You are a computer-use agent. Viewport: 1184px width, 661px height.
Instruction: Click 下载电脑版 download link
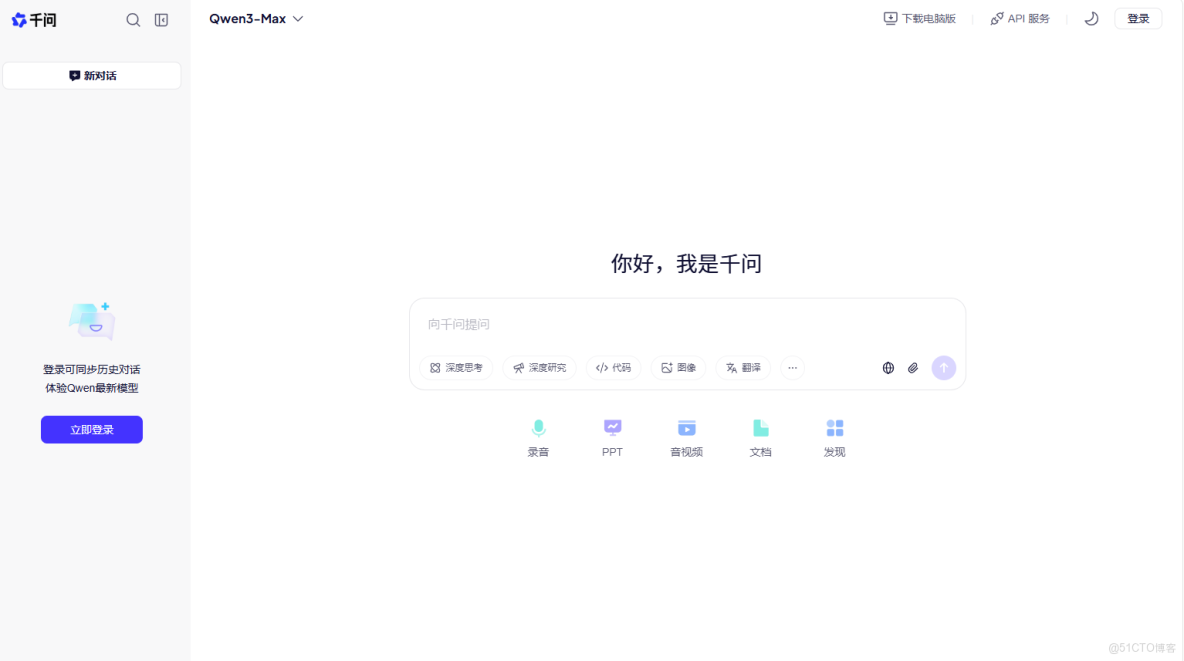click(x=919, y=18)
